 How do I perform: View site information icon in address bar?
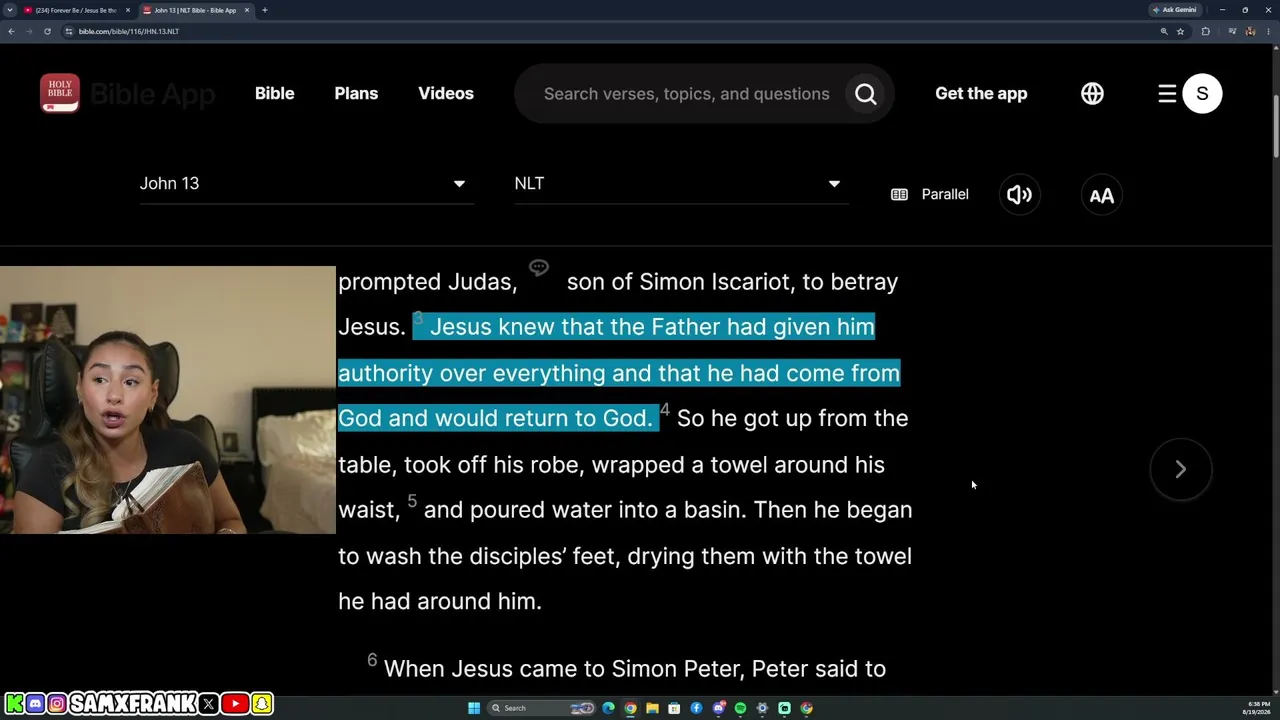pos(69,31)
